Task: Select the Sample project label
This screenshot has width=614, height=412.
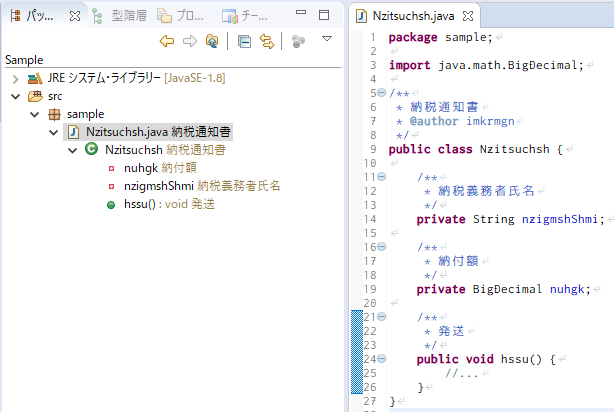Action: [x=24, y=60]
